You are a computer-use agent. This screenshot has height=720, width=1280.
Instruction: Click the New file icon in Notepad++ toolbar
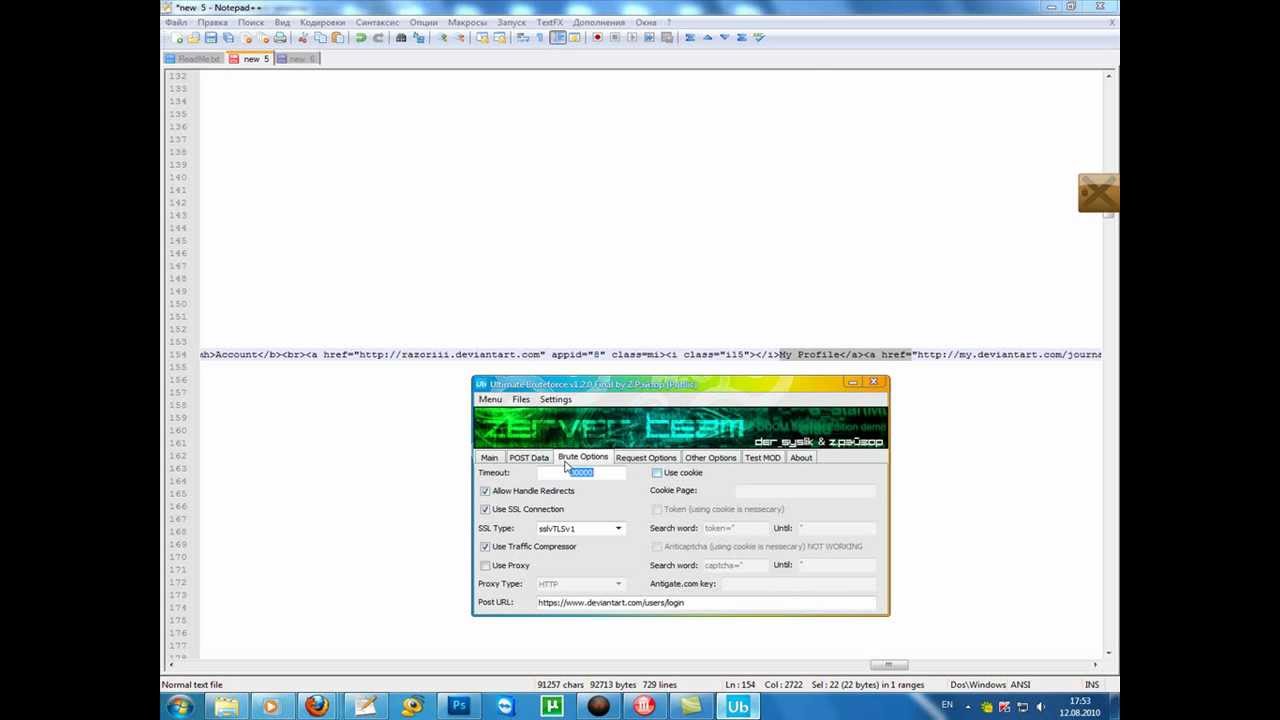(177, 38)
